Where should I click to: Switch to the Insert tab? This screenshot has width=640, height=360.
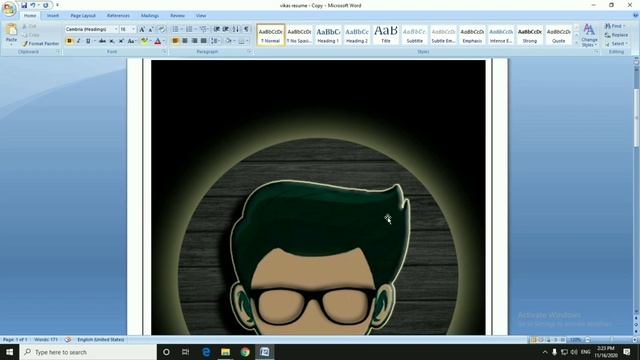click(53, 16)
